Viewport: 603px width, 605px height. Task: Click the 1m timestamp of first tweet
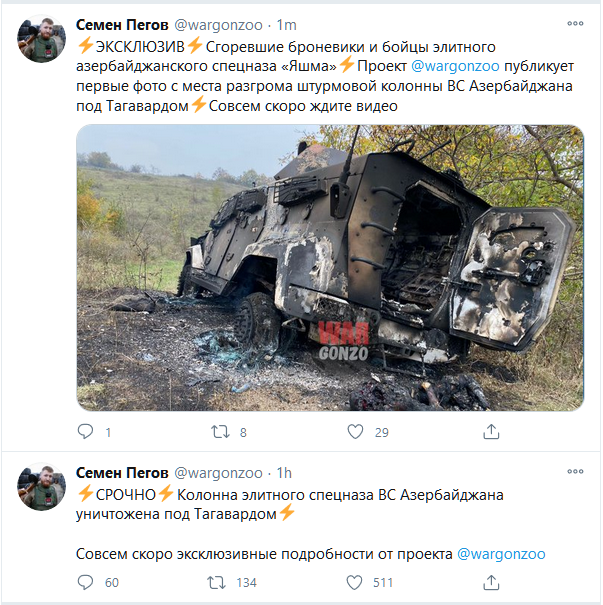[287, 25]
